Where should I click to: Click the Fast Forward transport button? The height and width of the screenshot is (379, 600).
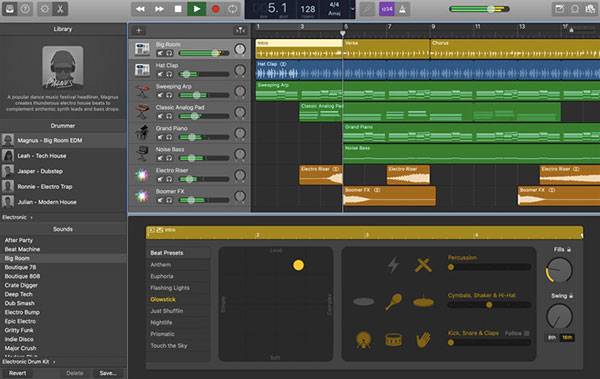point(159,9)
